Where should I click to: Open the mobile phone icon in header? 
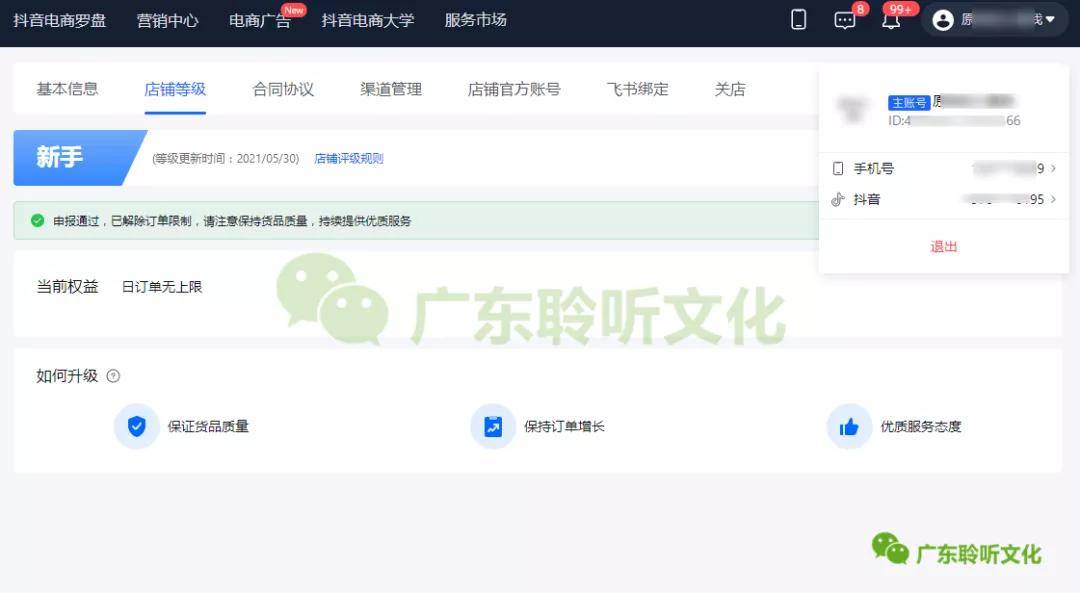(798, 19)
